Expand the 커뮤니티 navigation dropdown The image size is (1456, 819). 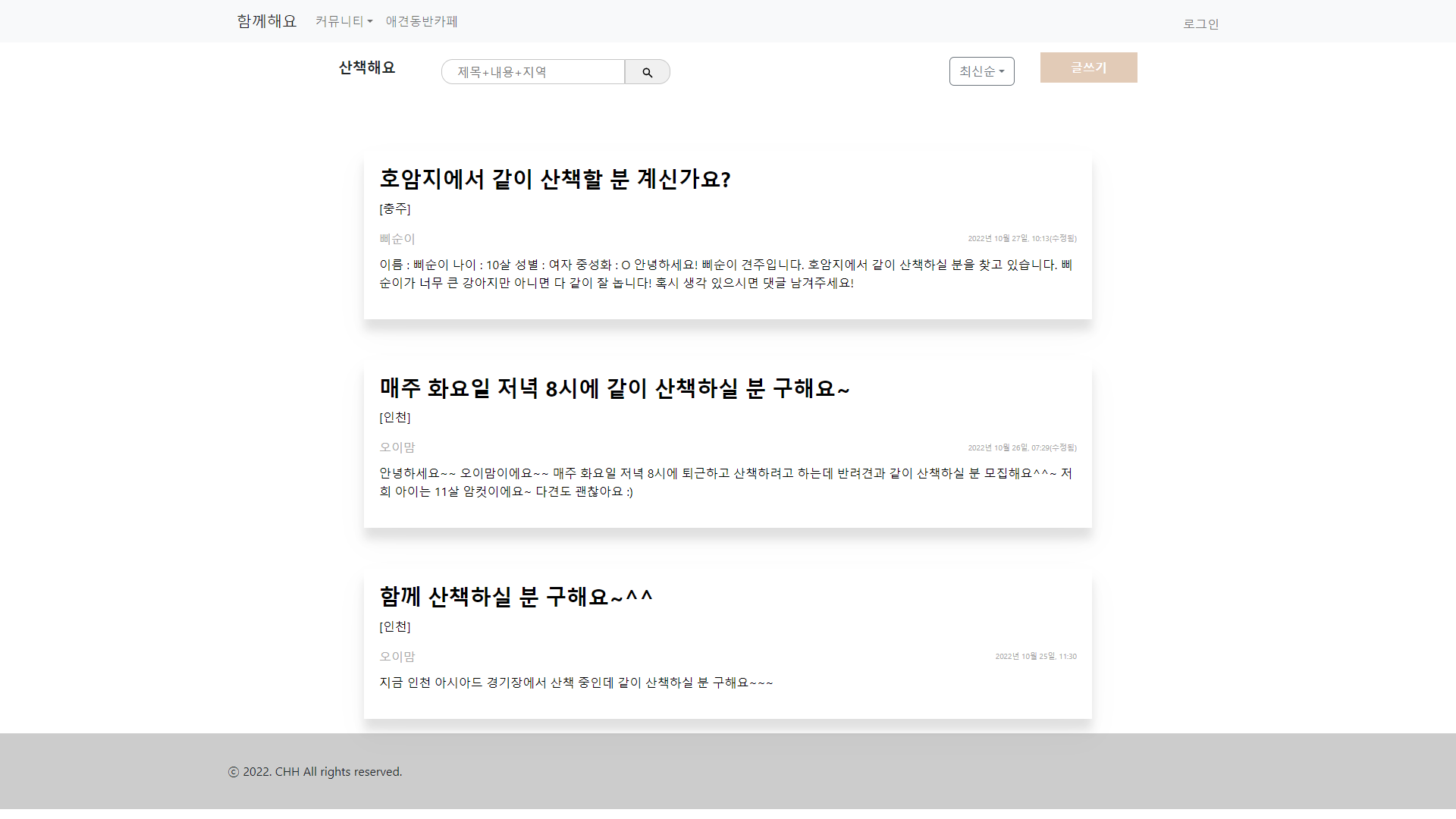coord(344,21)
